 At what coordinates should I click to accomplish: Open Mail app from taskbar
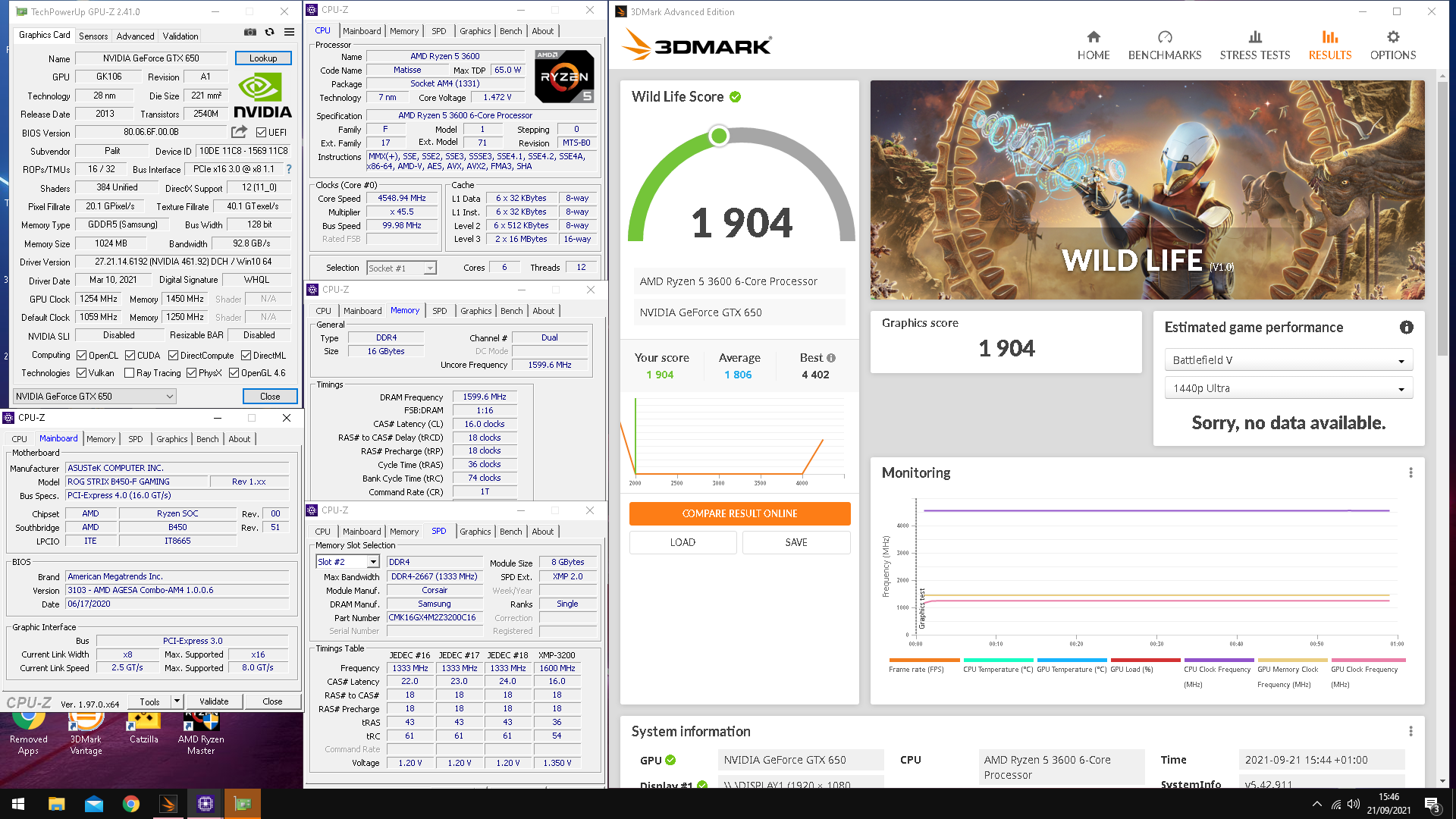click(x=93, y=804)
